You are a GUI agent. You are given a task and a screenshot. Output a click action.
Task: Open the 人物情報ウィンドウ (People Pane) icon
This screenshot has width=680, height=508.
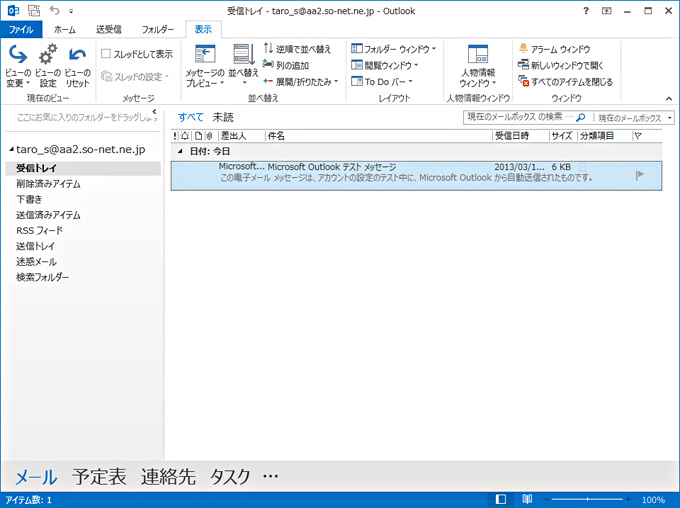[477, 56]
